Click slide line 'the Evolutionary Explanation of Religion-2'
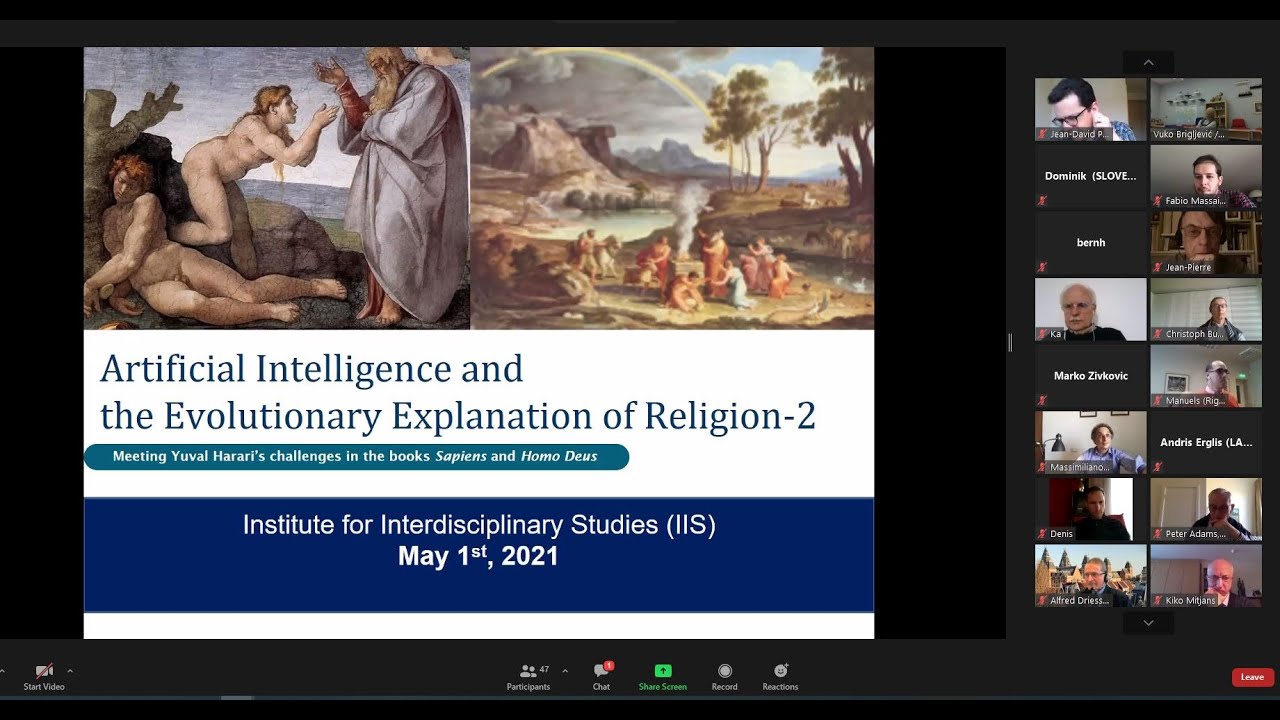The width and height of the screenshot is (1280, 720). point(458,416)
